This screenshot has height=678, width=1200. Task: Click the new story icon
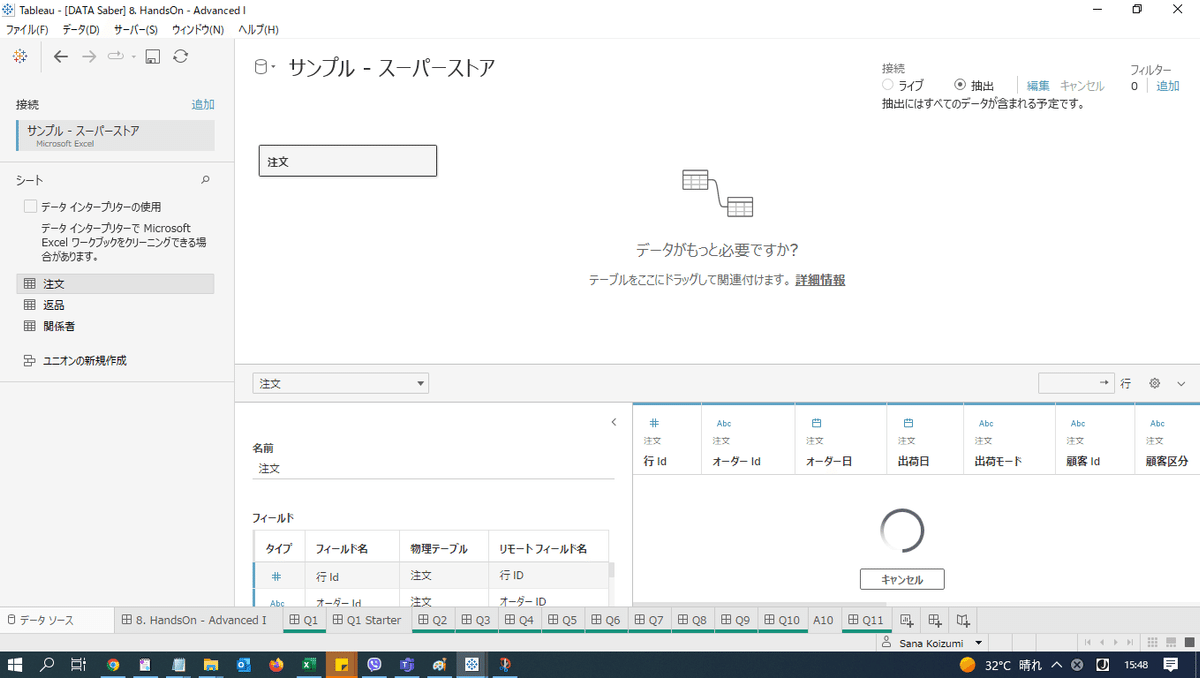(963, 620)
